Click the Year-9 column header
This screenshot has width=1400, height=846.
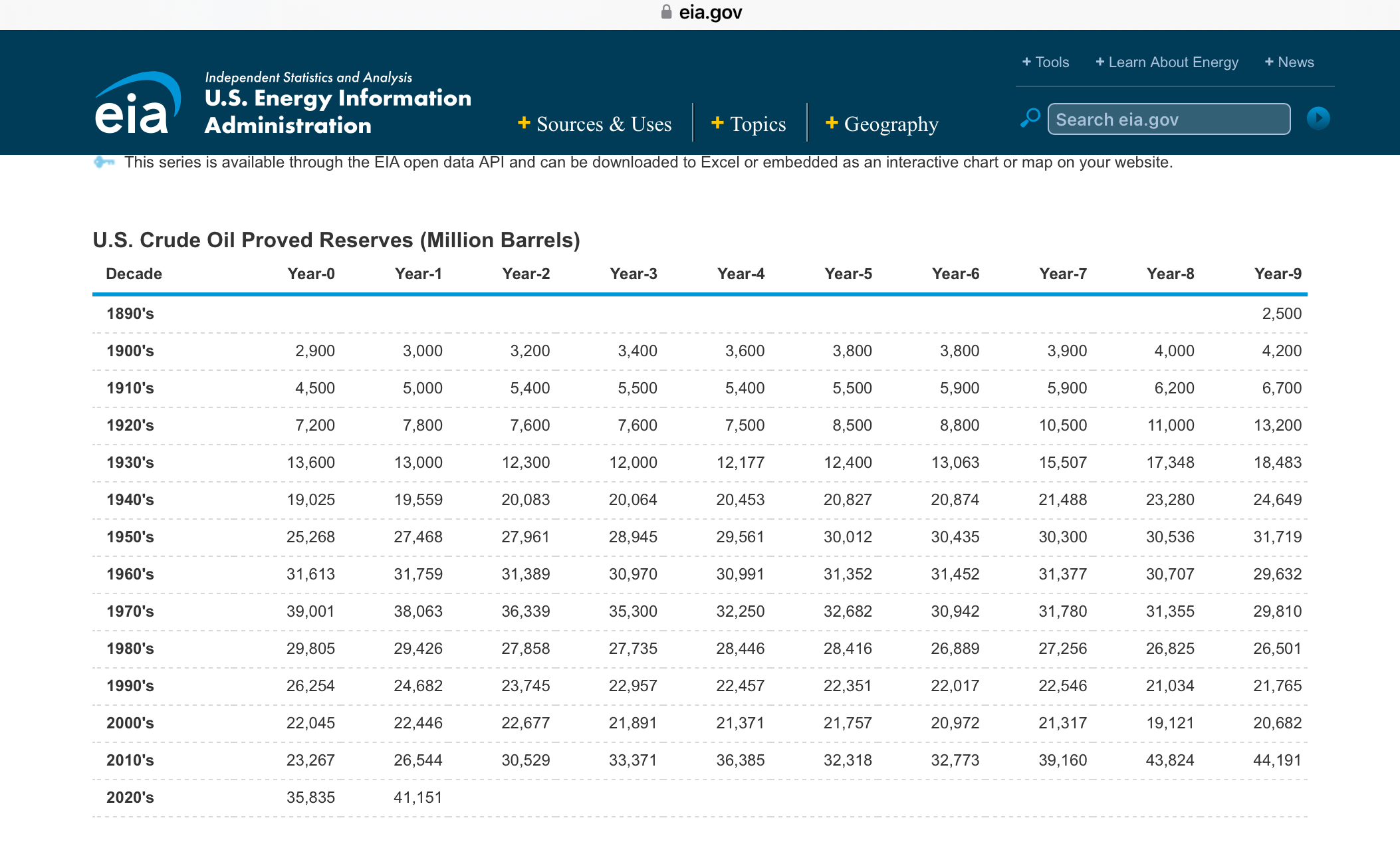[1278, 274]
